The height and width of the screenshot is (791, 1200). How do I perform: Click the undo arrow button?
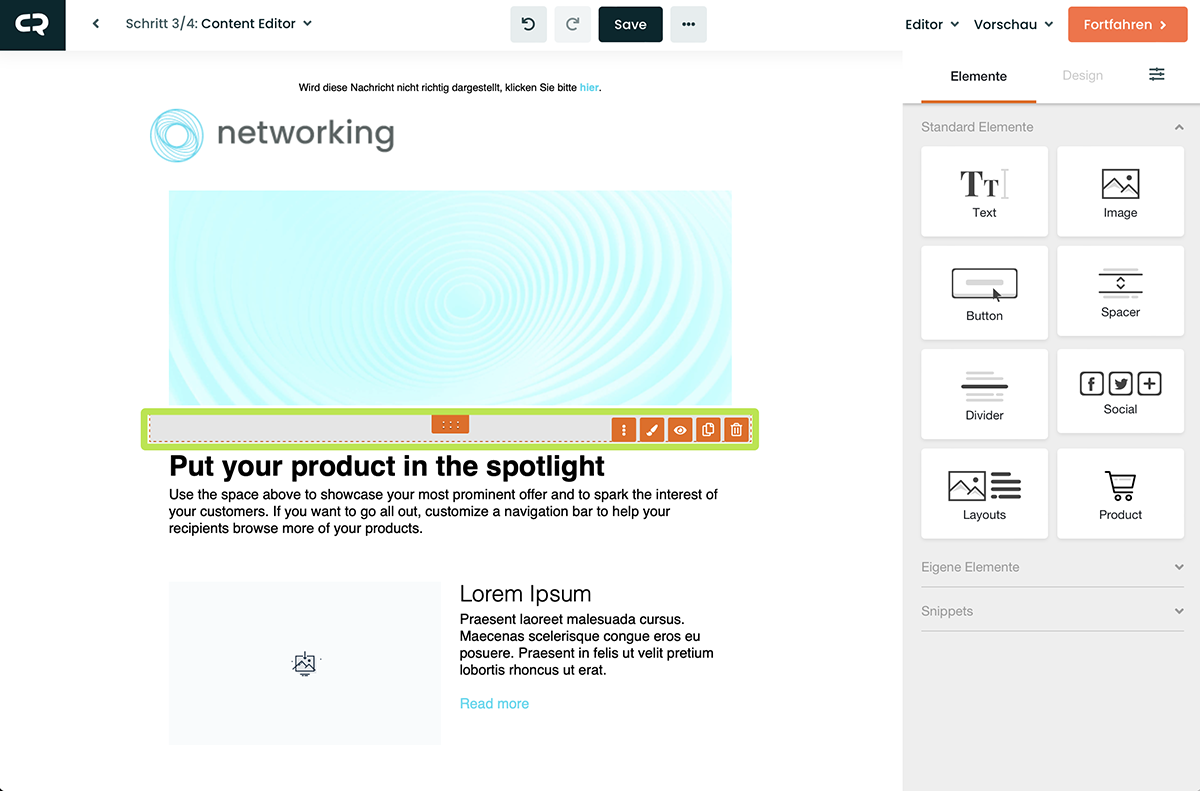[528, 24]
